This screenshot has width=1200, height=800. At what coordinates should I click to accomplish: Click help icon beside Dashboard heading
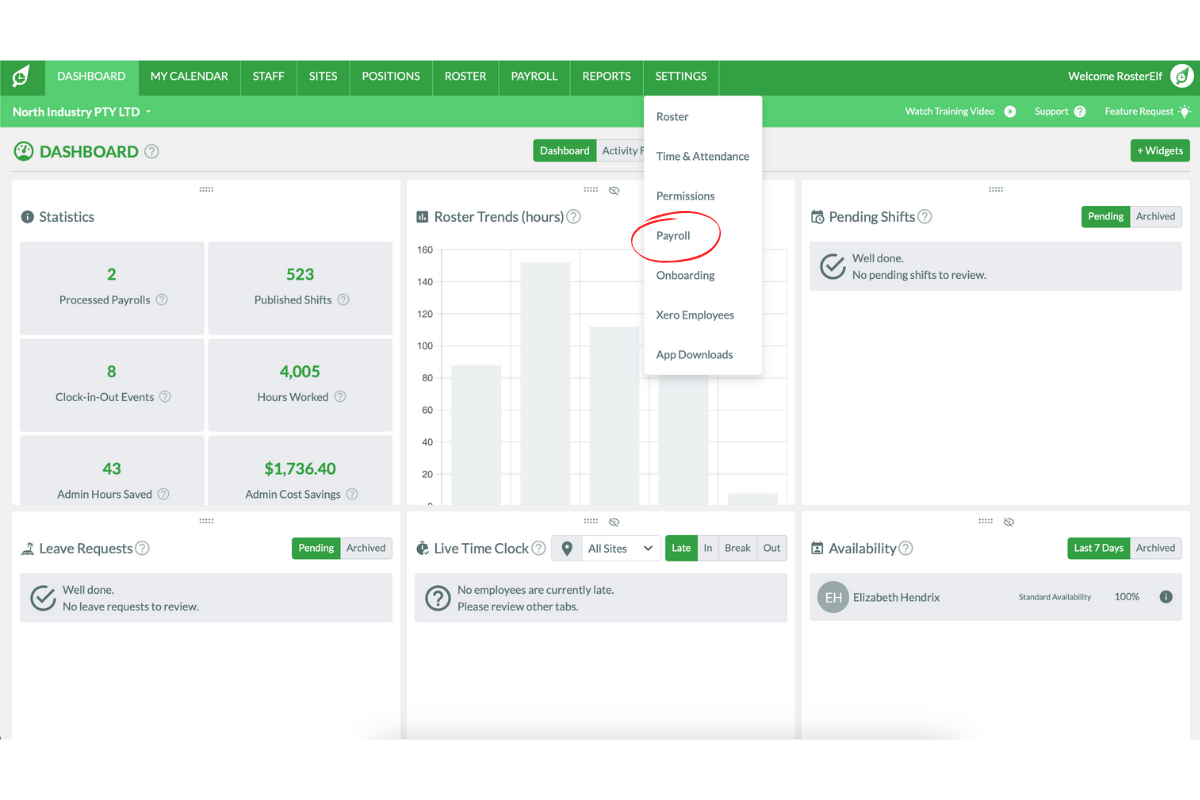152,152
